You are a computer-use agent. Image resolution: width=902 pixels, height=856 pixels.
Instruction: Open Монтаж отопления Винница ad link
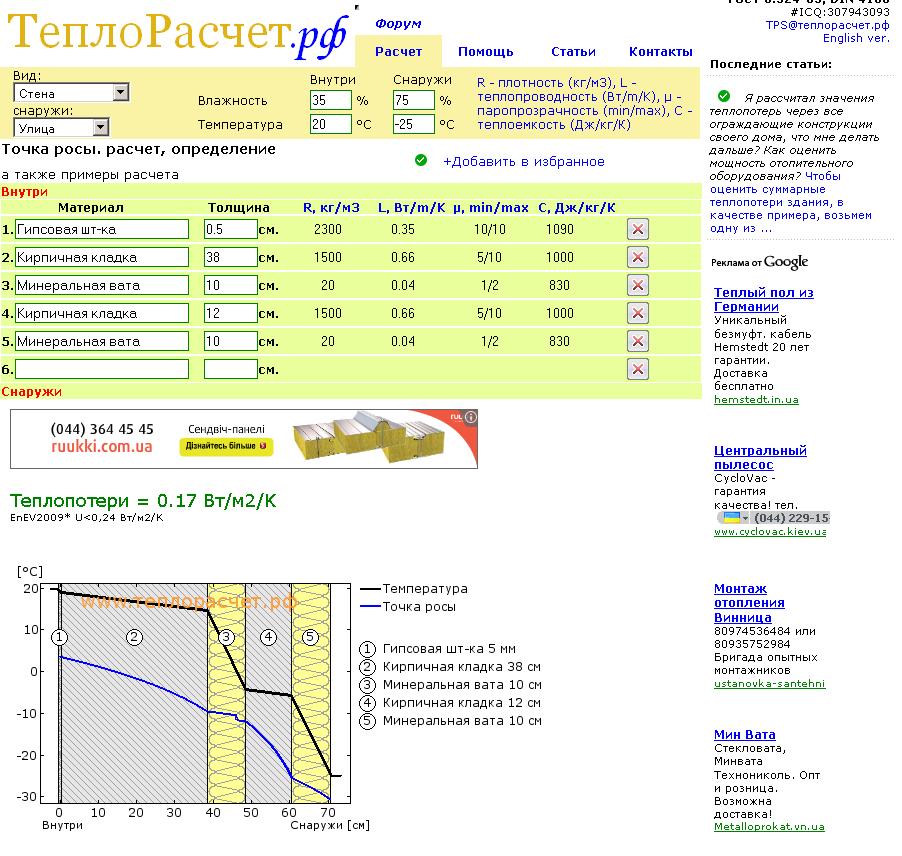pyautogui.click(x=749, y=603)
